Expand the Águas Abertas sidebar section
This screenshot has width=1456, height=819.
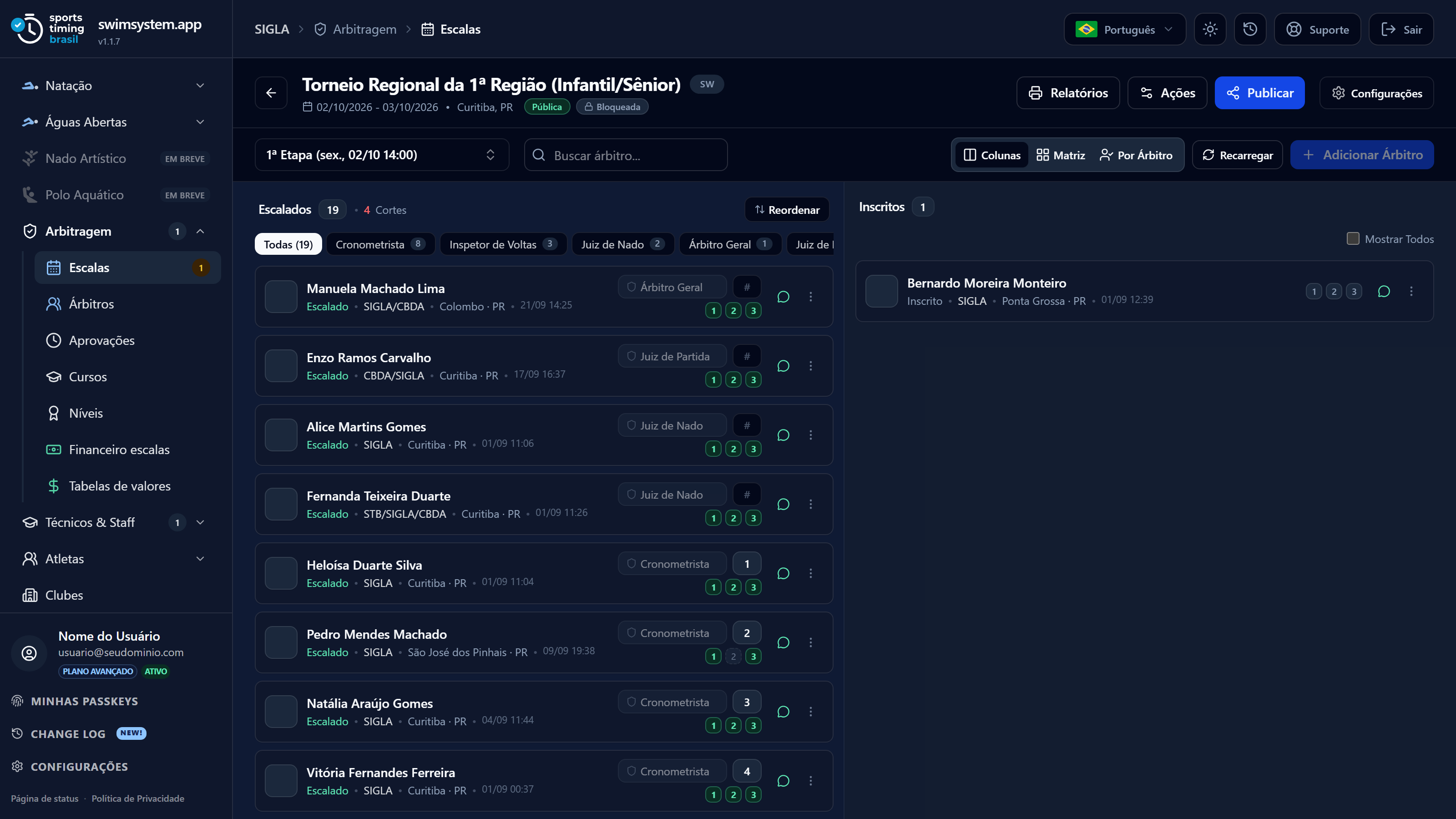(x=116, y=122)
